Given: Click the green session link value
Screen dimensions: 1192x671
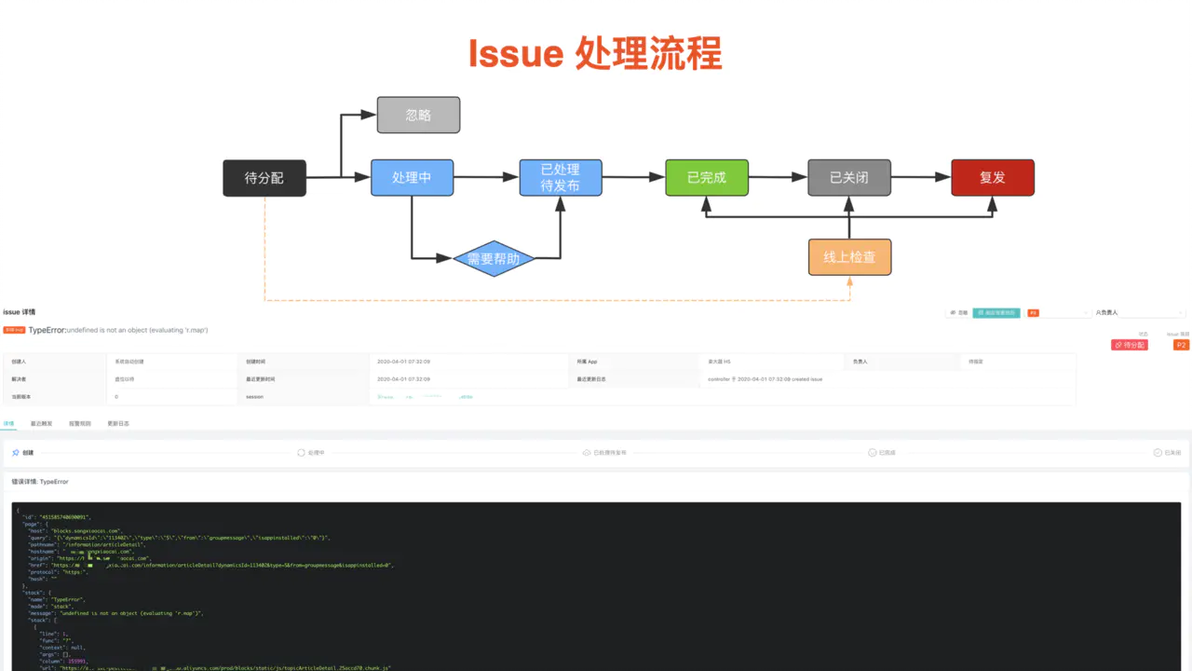Looking at the screenshot, I should click(425, 397).
